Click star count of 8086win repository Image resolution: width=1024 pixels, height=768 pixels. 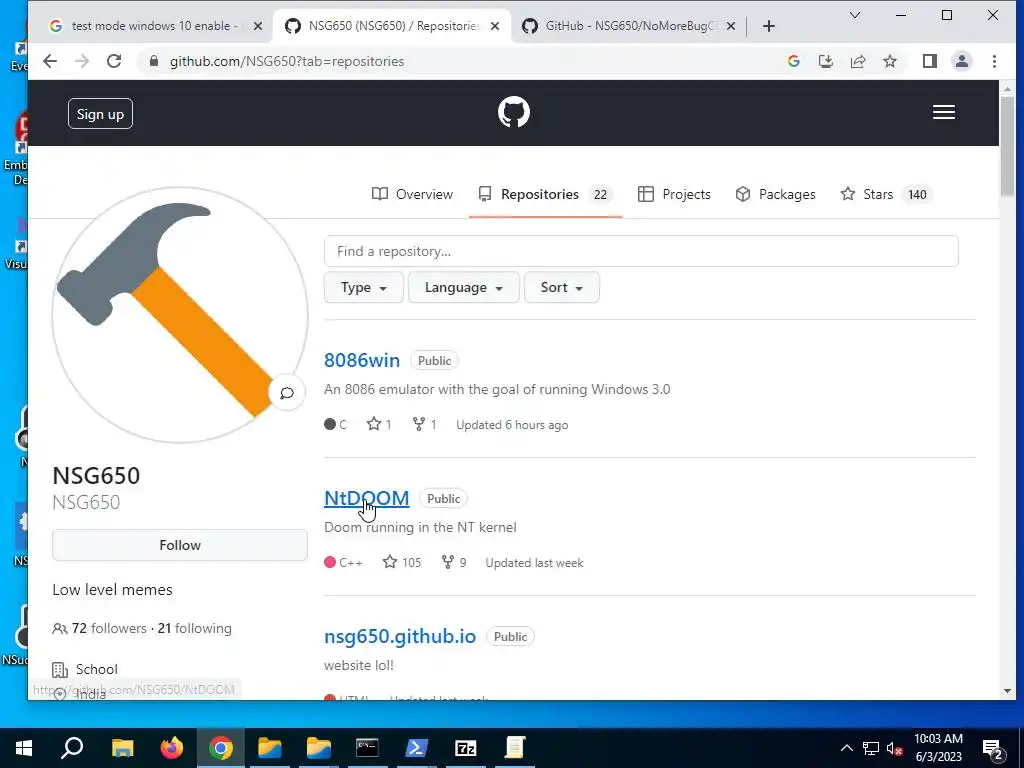379,424
